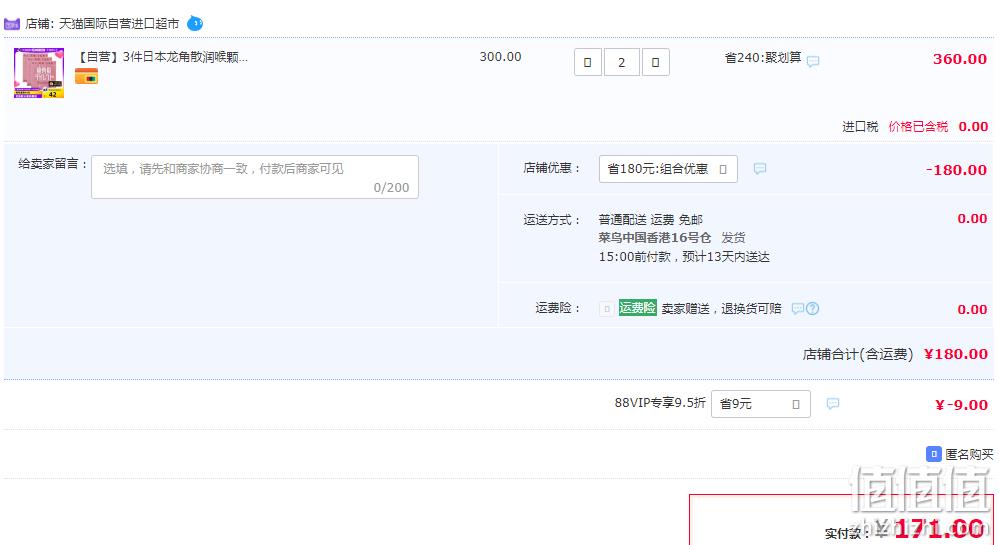Click the orange card icon under product
This screenshot has width=999, height=545.
[x=86, y=77]
